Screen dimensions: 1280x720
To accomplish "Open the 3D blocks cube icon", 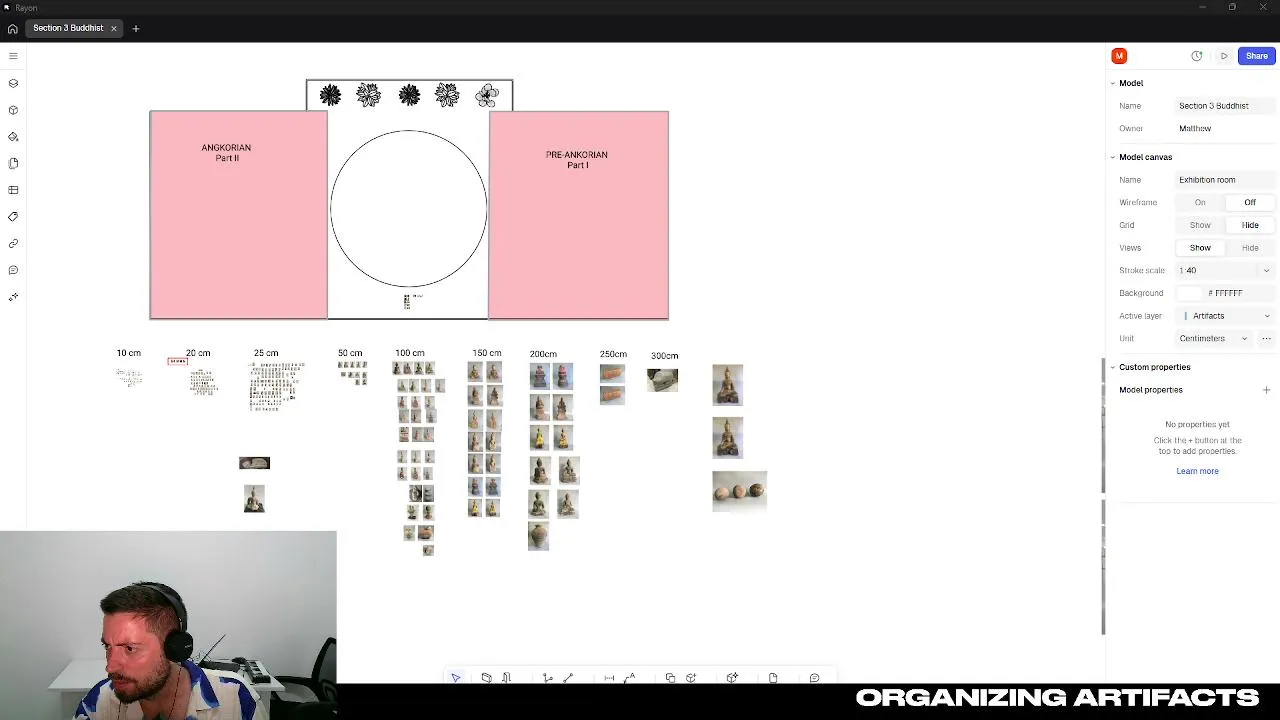I will click(13, 110).
